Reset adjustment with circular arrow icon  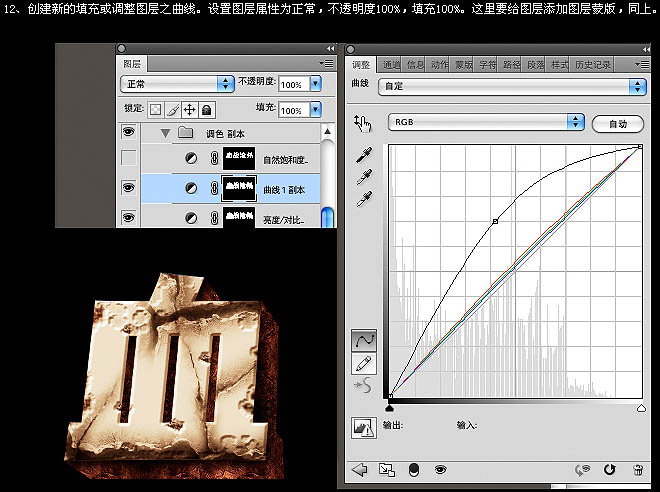[x=610, y=469]
